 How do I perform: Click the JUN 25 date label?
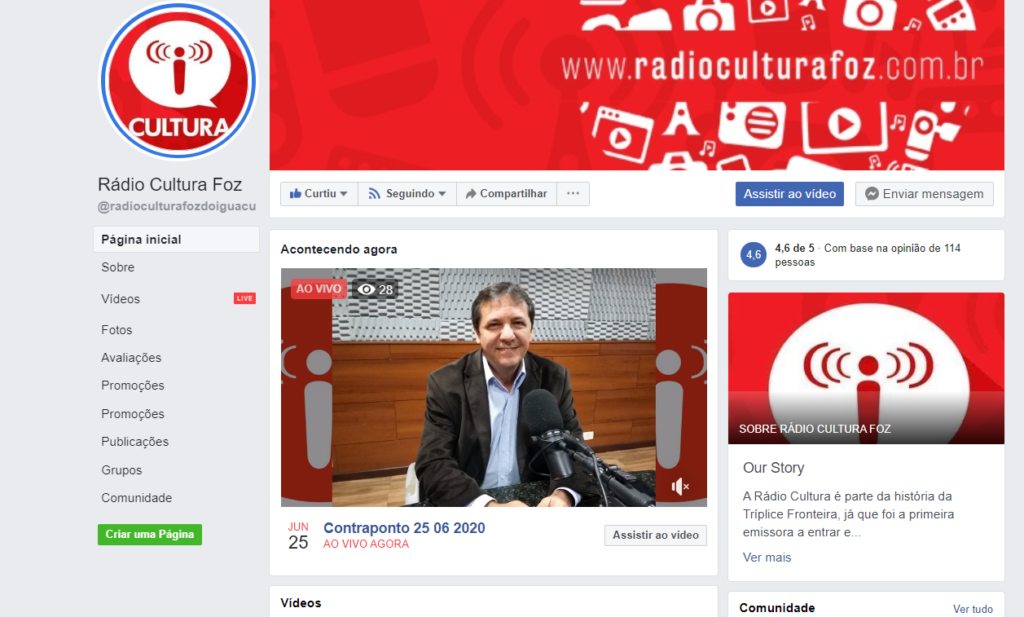[298, 536]
